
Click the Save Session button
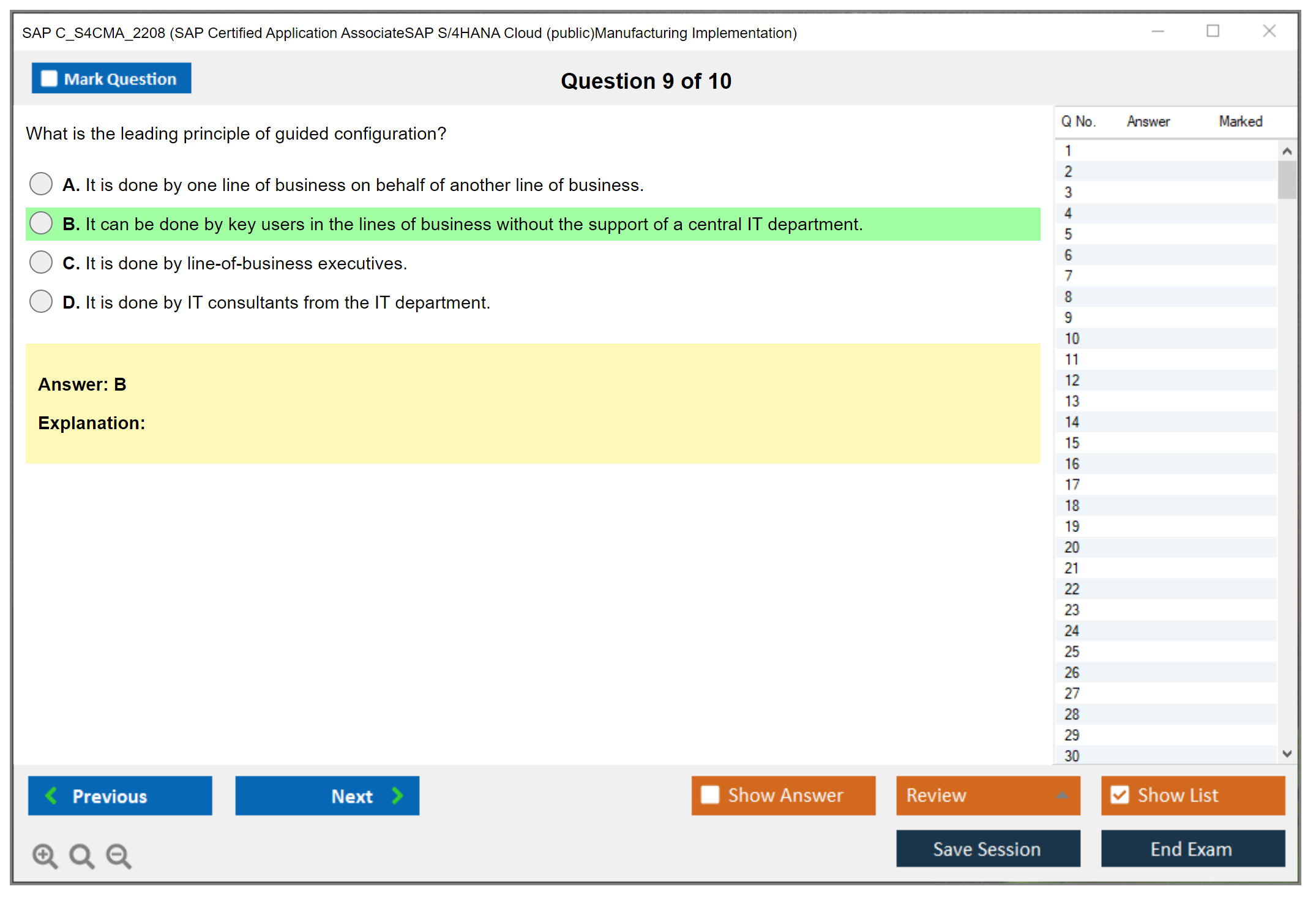[987, 849]
